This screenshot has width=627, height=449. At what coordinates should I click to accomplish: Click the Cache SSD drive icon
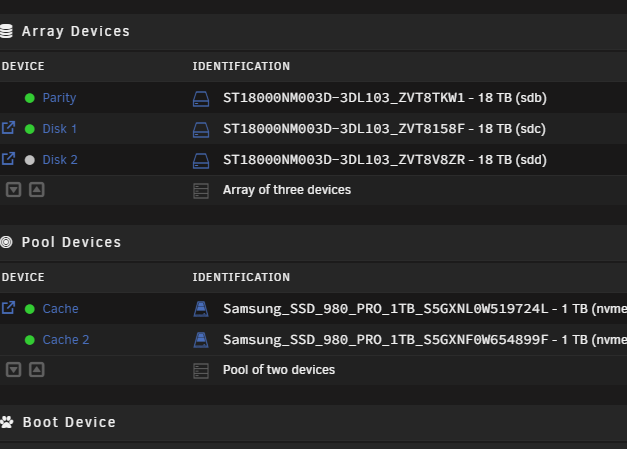click(201, 309)
